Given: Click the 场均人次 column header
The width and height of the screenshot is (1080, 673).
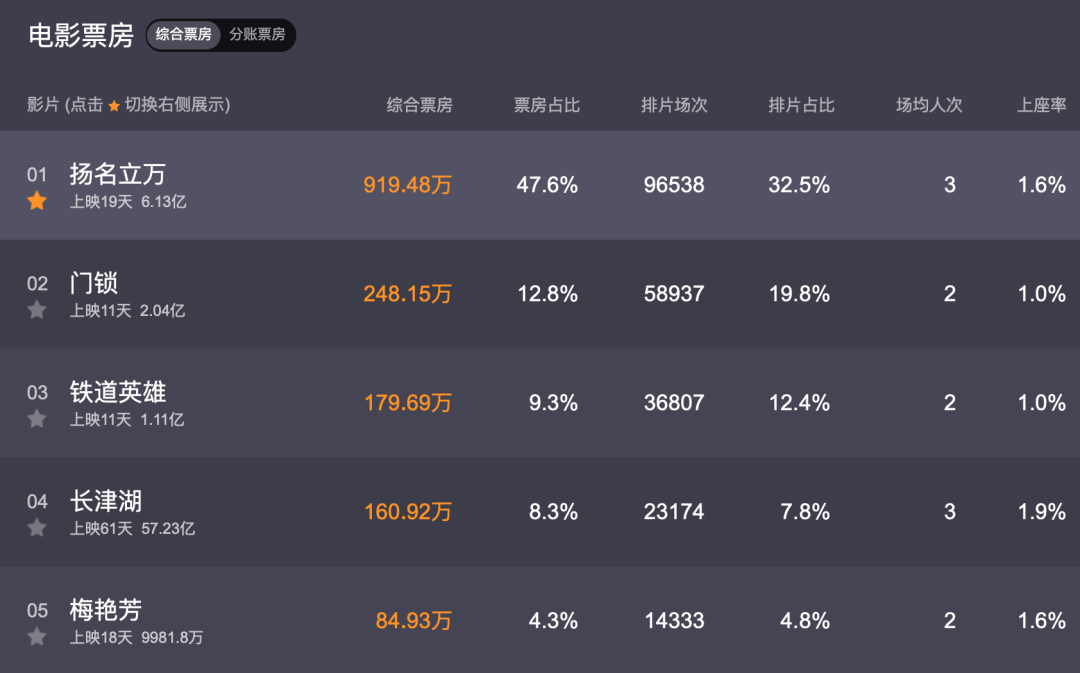Looking at the screenshot, I should pos(929,105).
